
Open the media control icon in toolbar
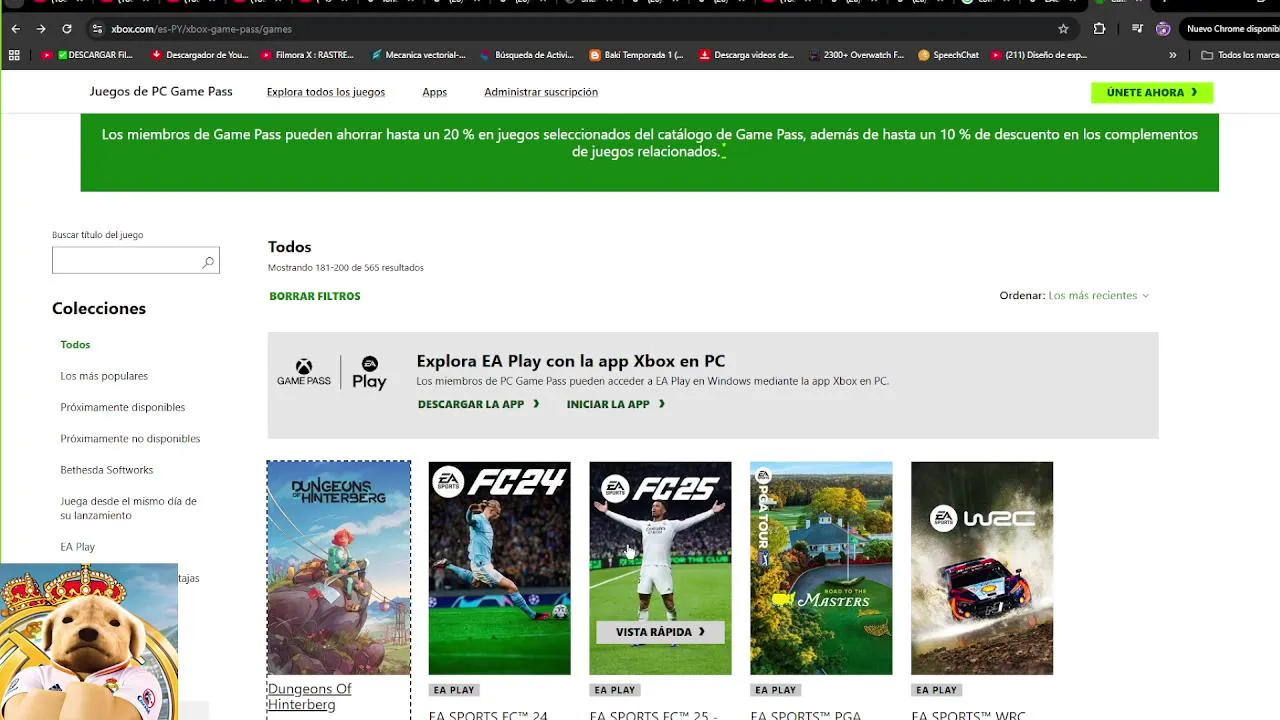pos(1137,29)
